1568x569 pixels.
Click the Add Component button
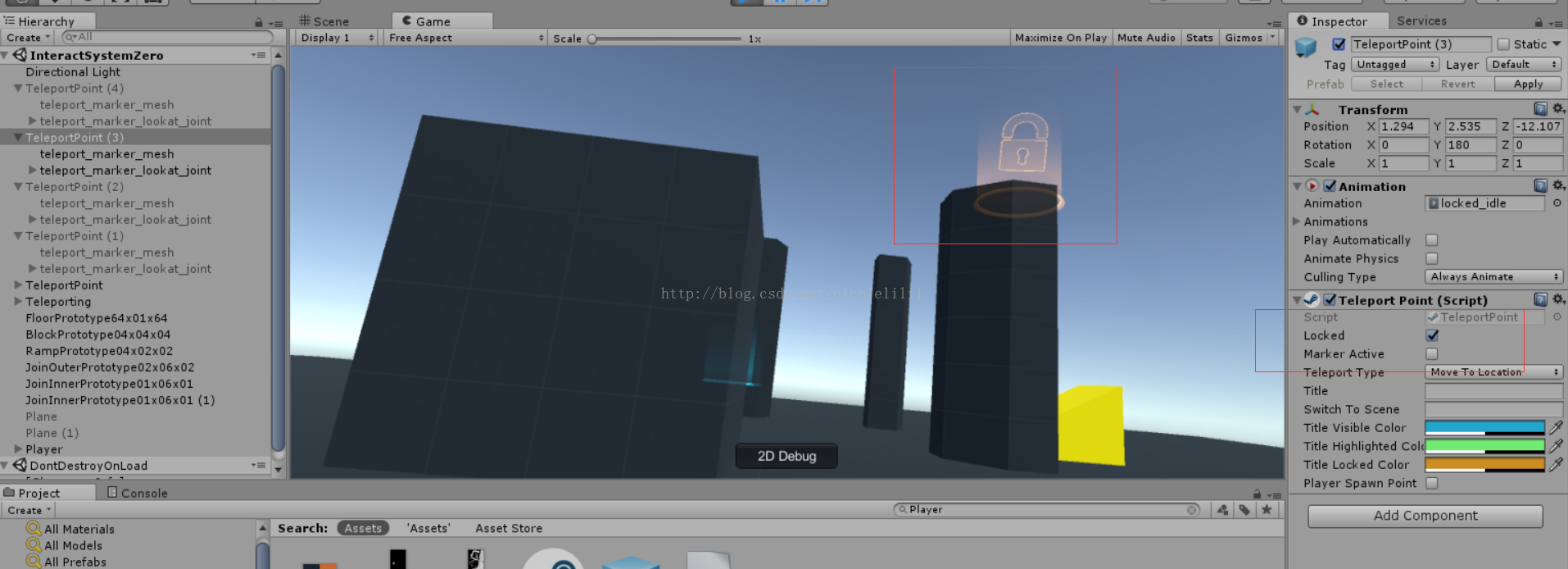(x=1425, y=516)
